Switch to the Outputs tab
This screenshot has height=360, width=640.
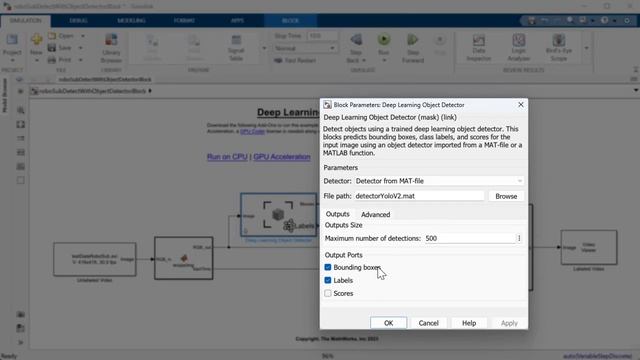[338, 214]
